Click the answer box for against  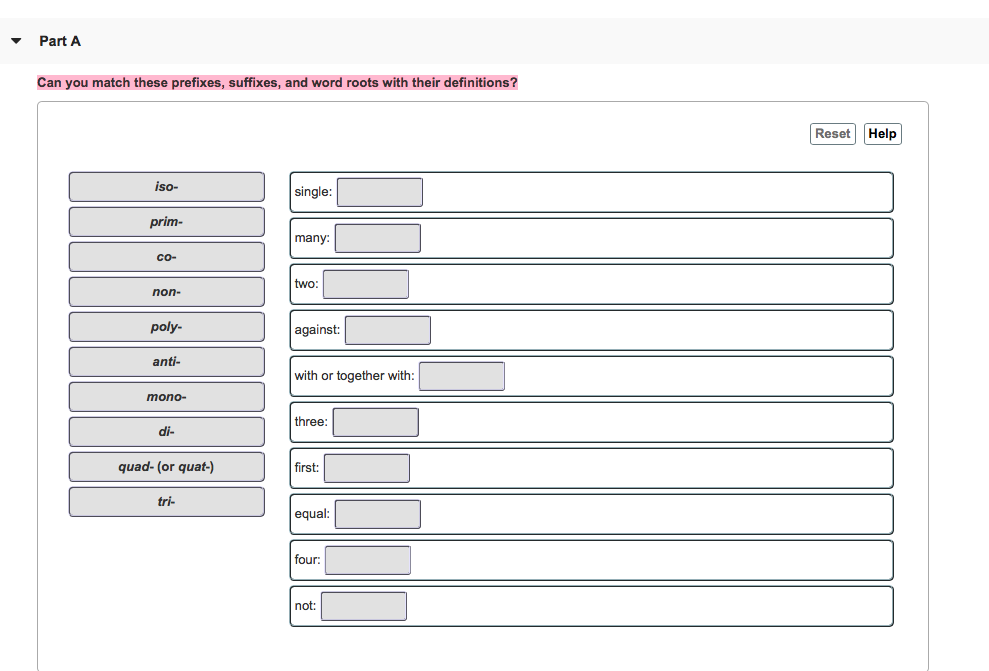pos(388,329)
